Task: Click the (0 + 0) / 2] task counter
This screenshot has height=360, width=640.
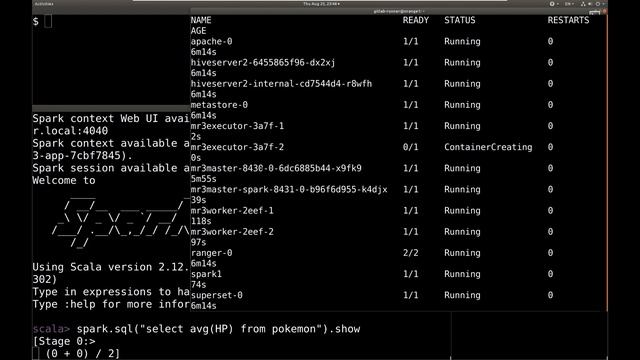Action: point(83,353)
